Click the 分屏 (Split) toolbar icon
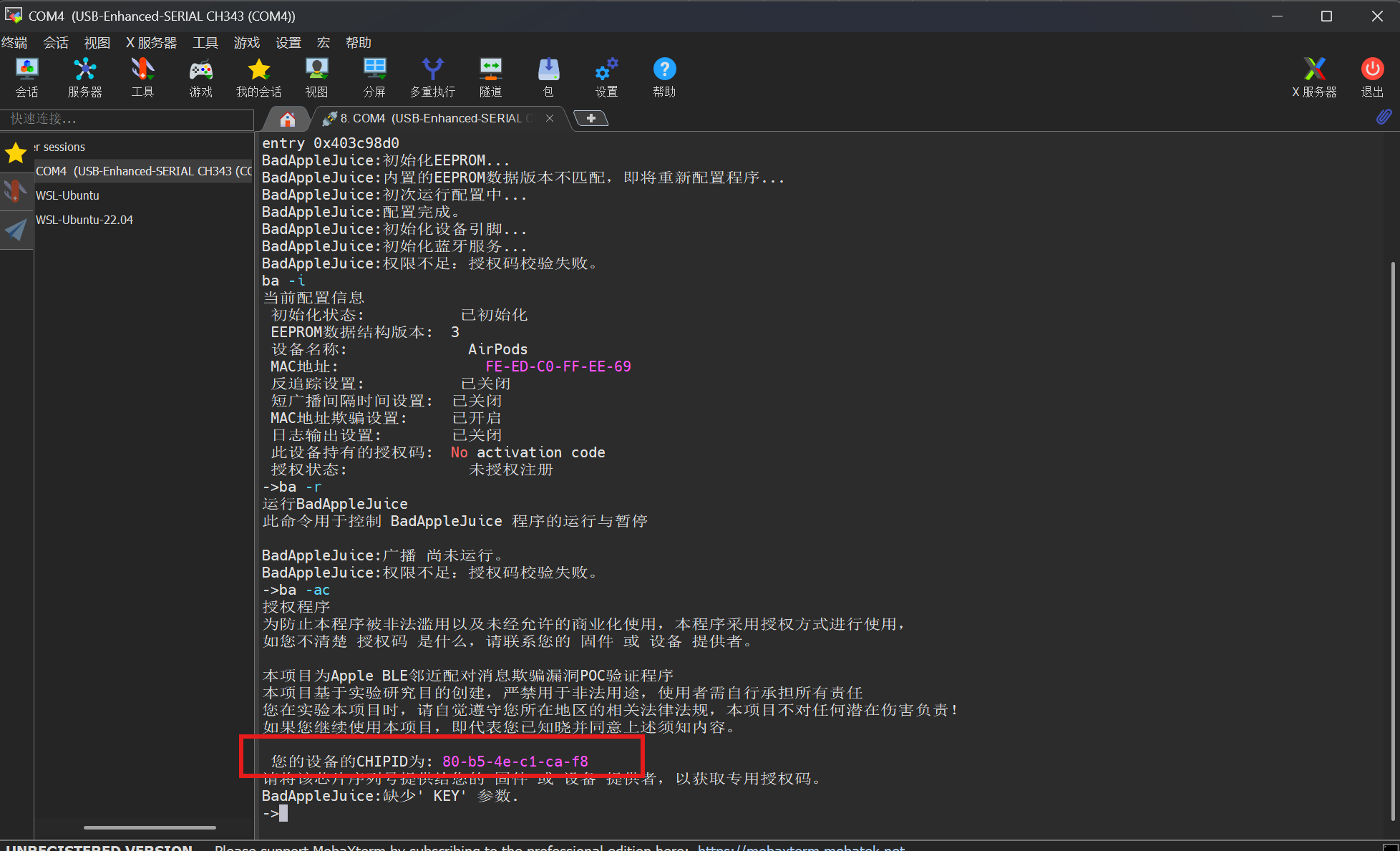Image resolution: width=1400 pixels, height=851 pixels. pyautogui.click(x=374, y=77)
